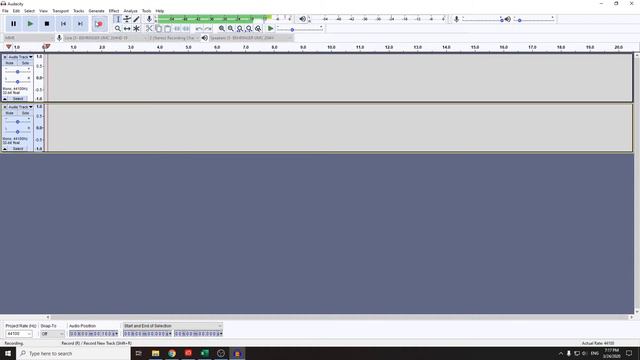Open the Snap-To dropdown
The image size is (640, 360).
pos(52,334)
